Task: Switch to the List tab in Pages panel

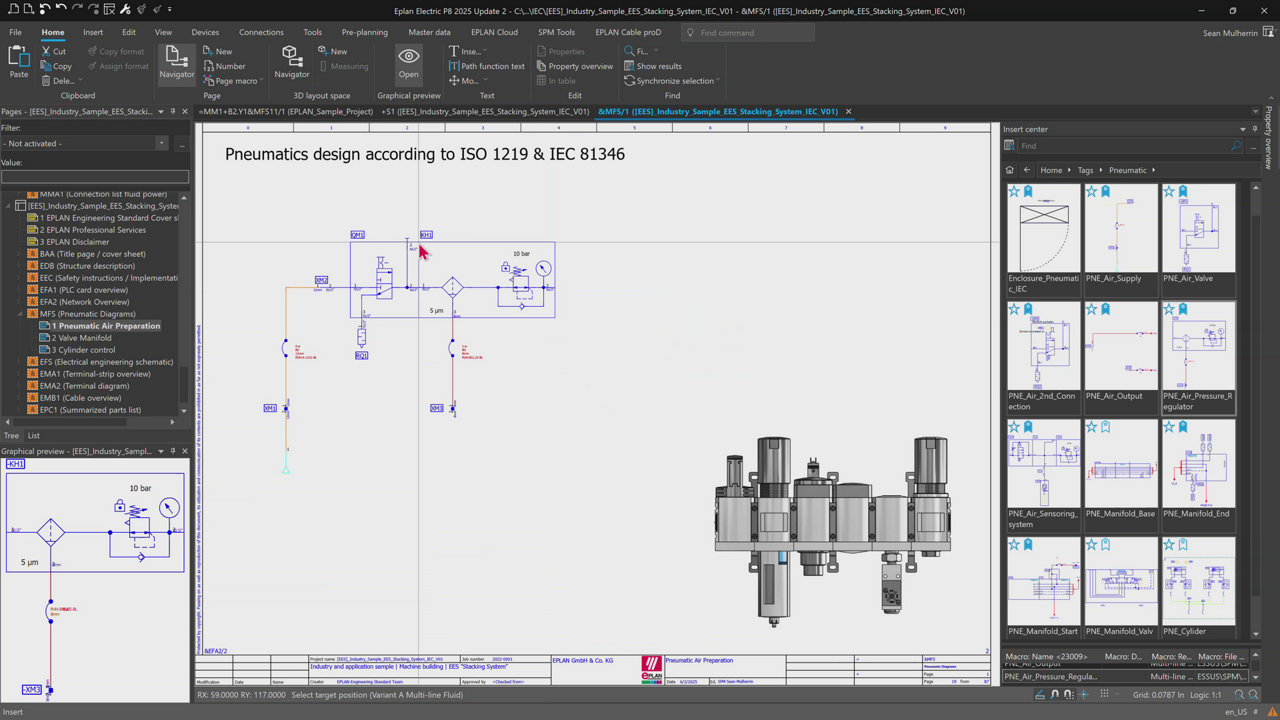Action: (34, 435)
